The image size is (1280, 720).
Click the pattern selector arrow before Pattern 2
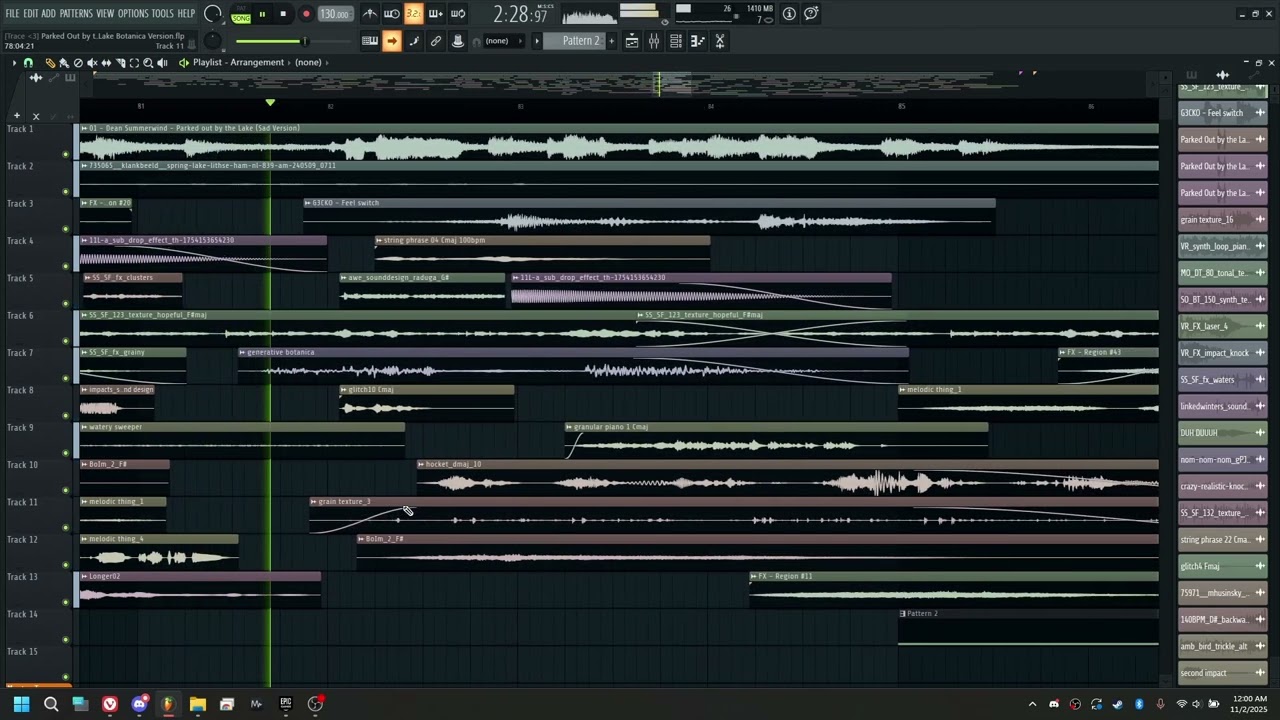(537, 41)
